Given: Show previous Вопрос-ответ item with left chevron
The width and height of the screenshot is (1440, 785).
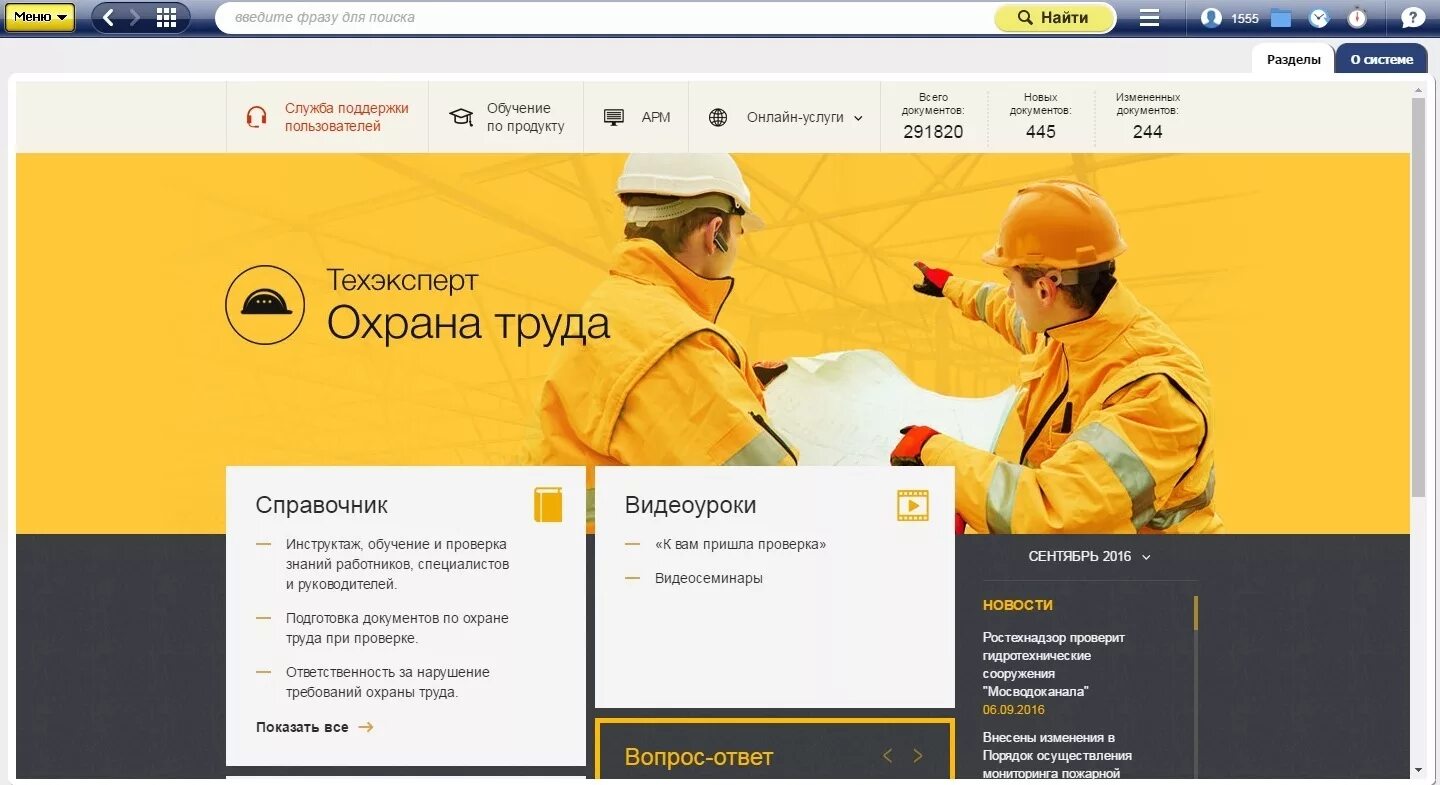Looking at the screenshot, I should (x=887, y=756).
